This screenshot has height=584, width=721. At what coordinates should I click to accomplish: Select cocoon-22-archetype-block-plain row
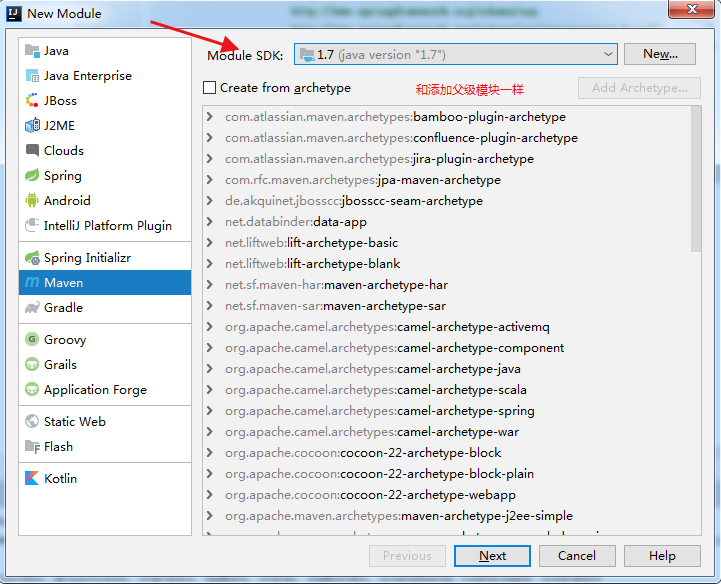pos(447,474)
